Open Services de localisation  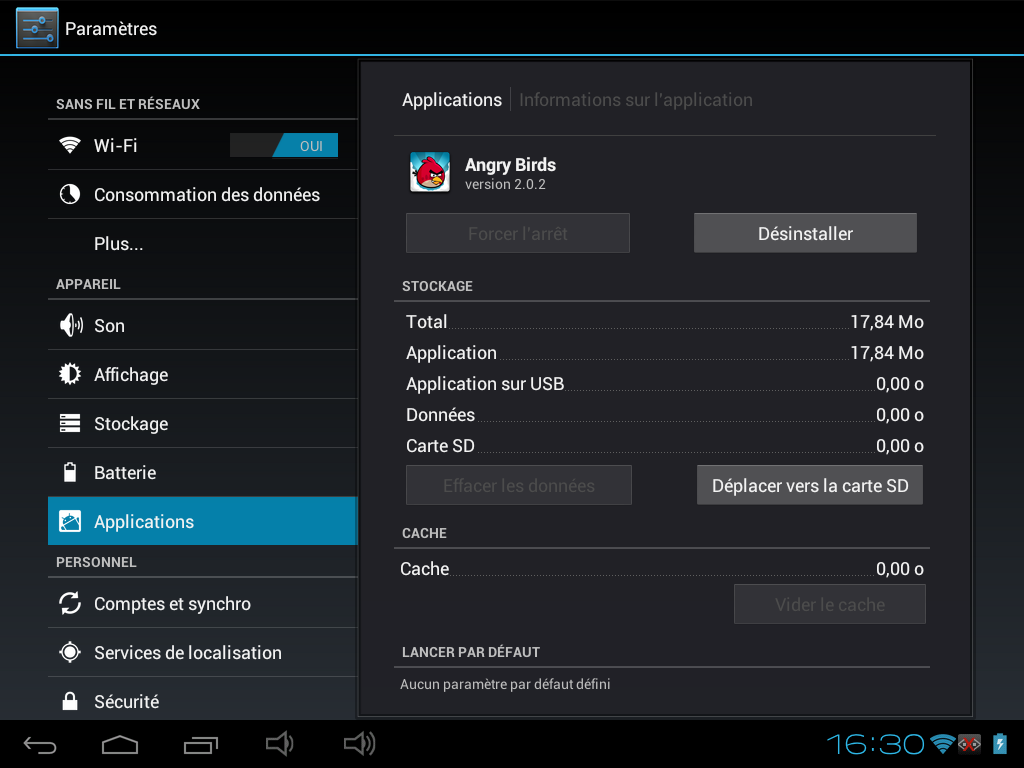click(187, 653)
